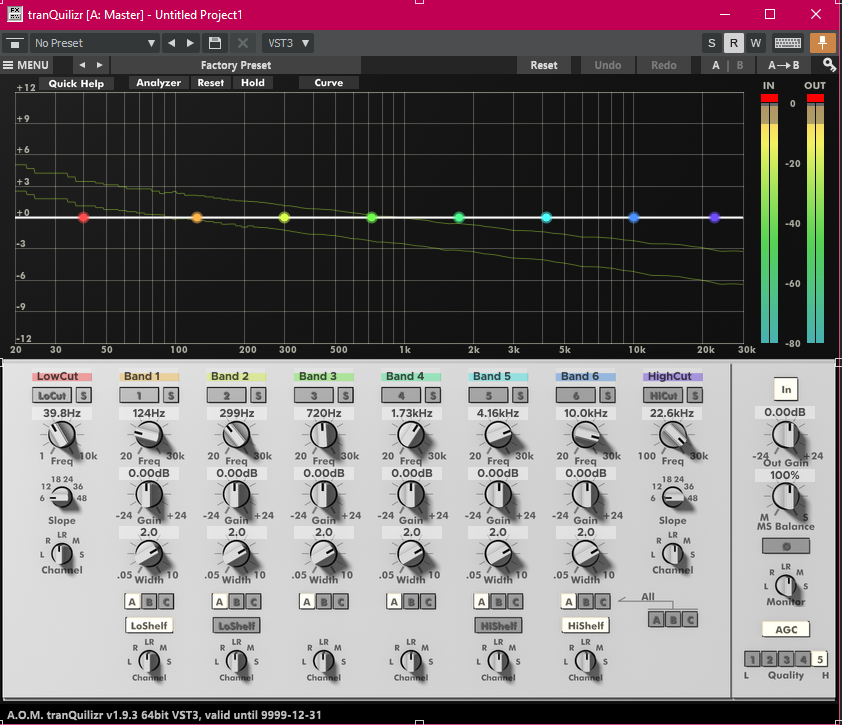Select the orange Band 1 node
This screenshot has width=842, height=725.
coord(197,218)
